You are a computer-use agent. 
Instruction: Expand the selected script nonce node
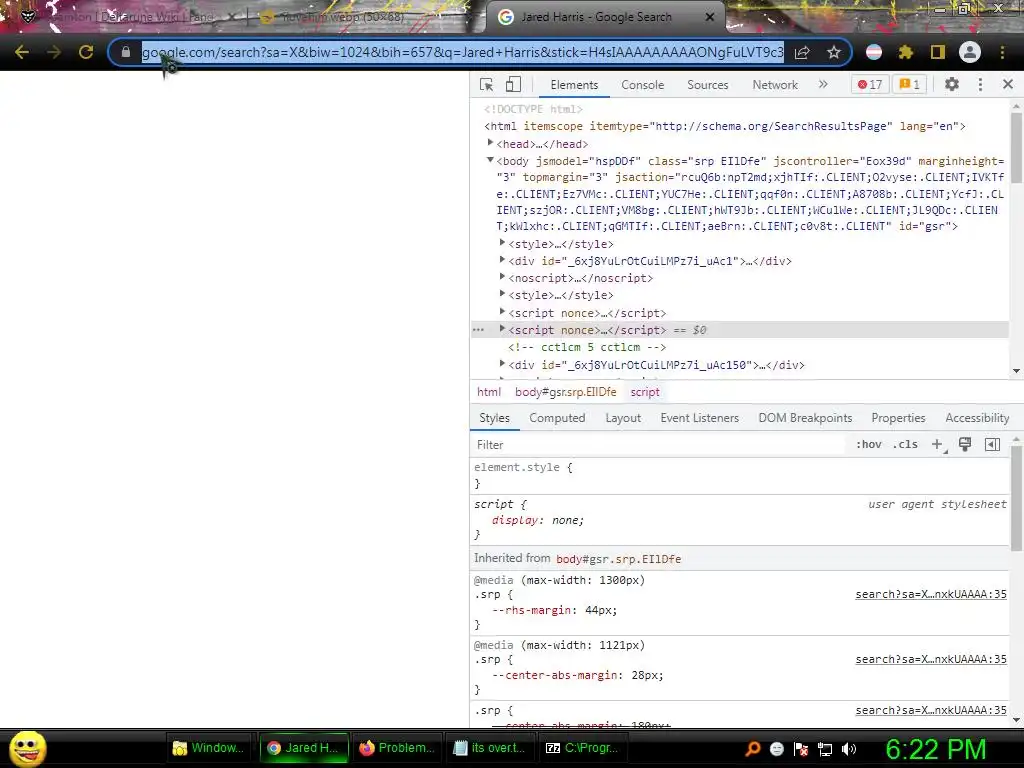click(x=502, y=328)
